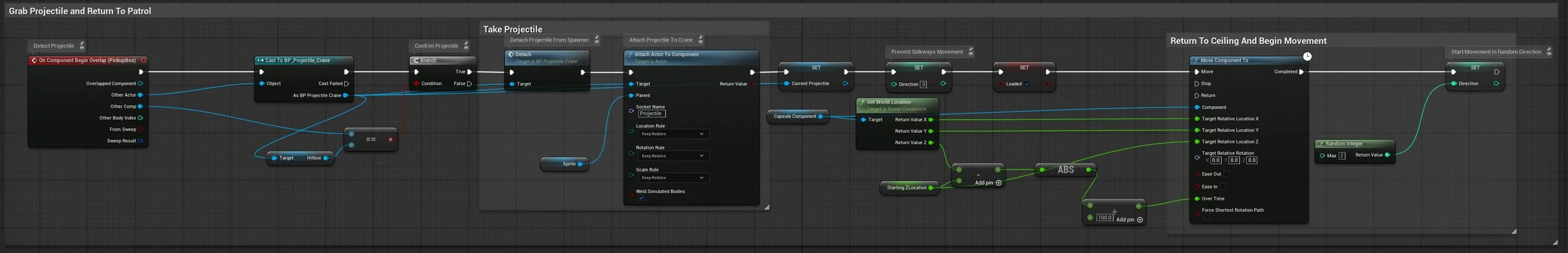This screenshot has height=253, width=1568.
Task: Click the Stop execution pin on Move Component To
Action: pos(1197,83)
